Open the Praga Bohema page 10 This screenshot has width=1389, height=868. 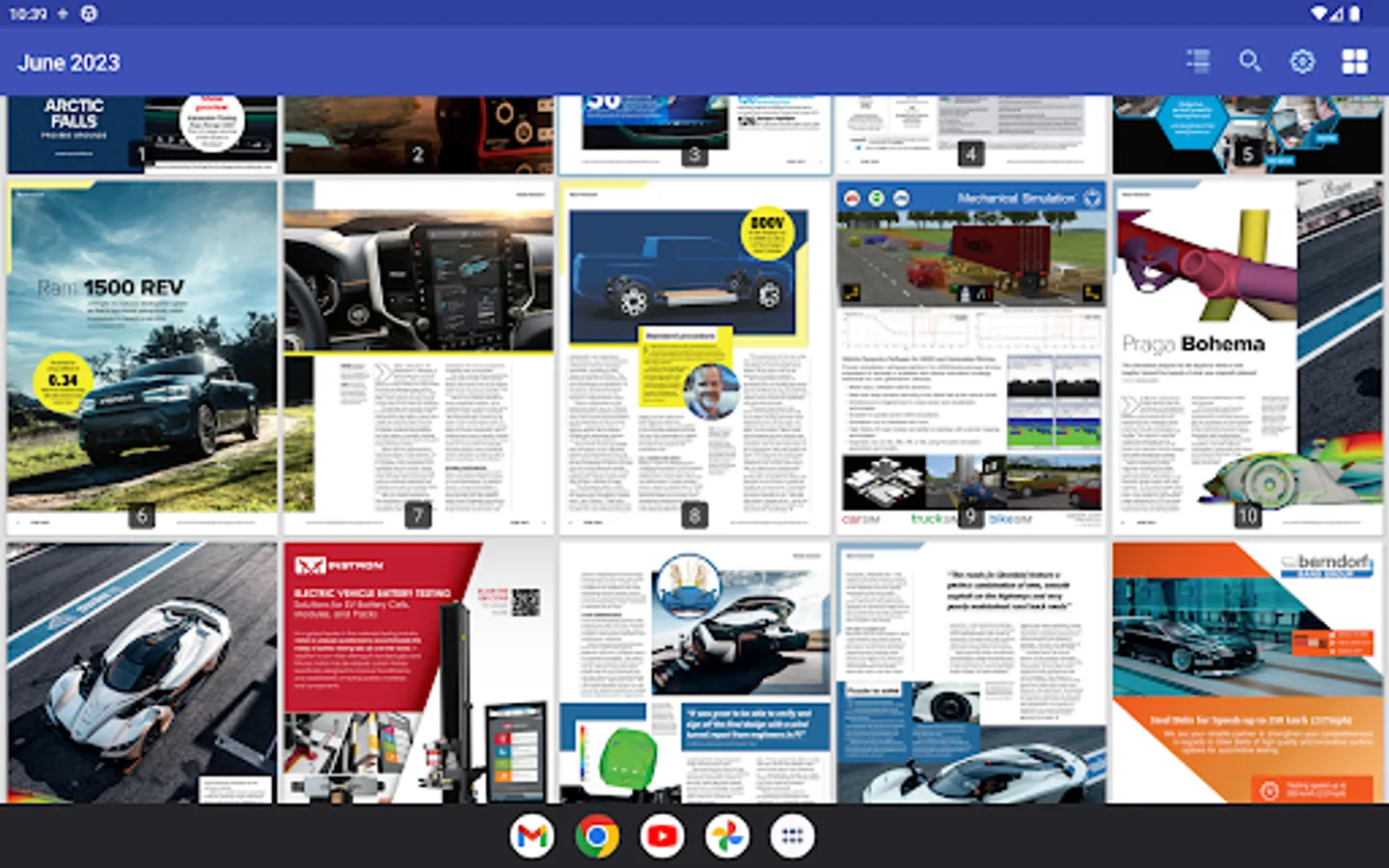1247,358
